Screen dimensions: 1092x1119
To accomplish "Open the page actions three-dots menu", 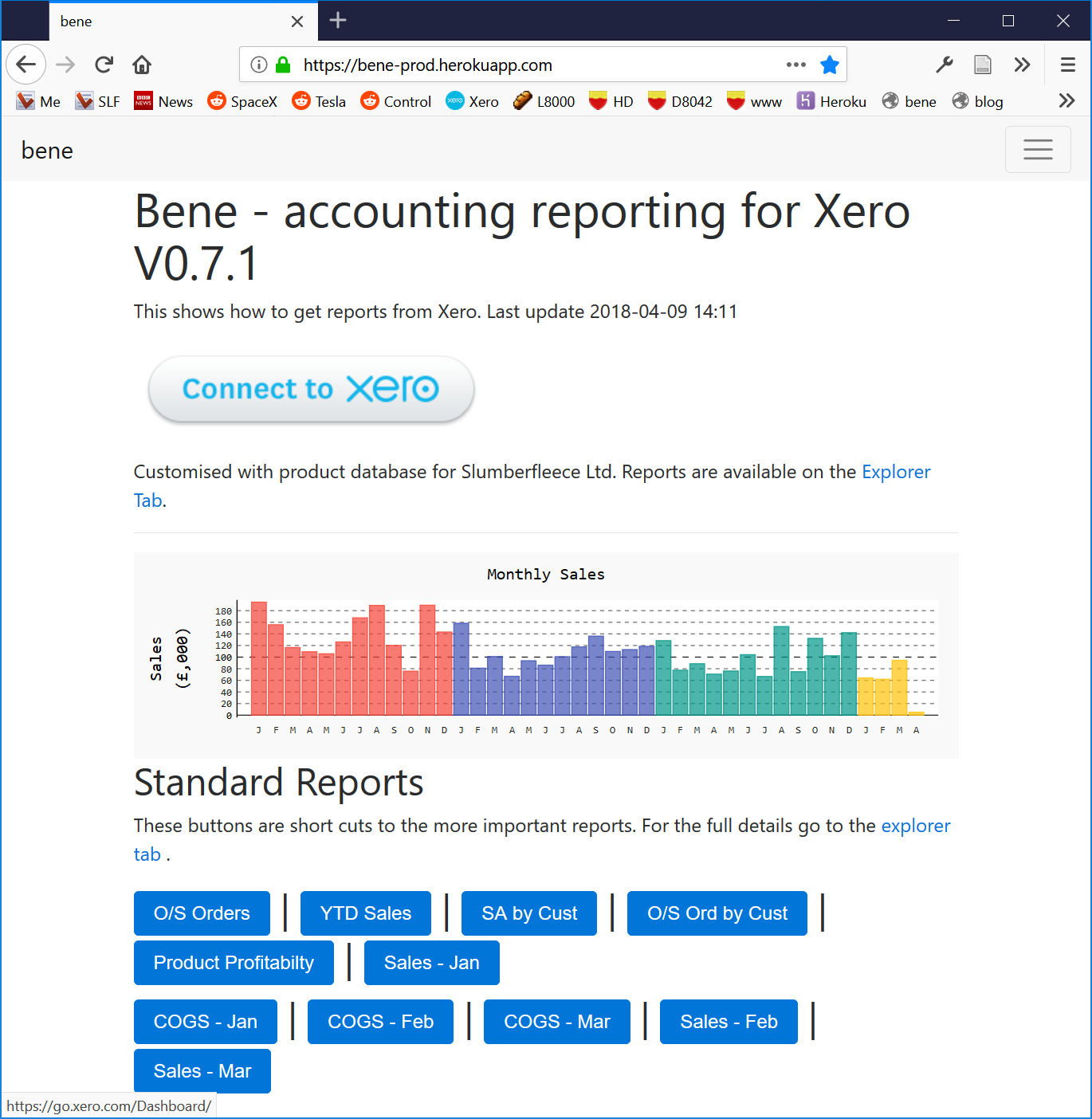I will pyautogui.click(x=796, y=65).
